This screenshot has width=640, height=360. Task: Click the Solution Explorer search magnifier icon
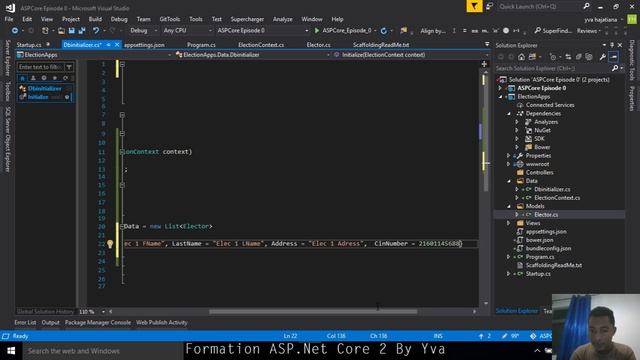[615, 68]
